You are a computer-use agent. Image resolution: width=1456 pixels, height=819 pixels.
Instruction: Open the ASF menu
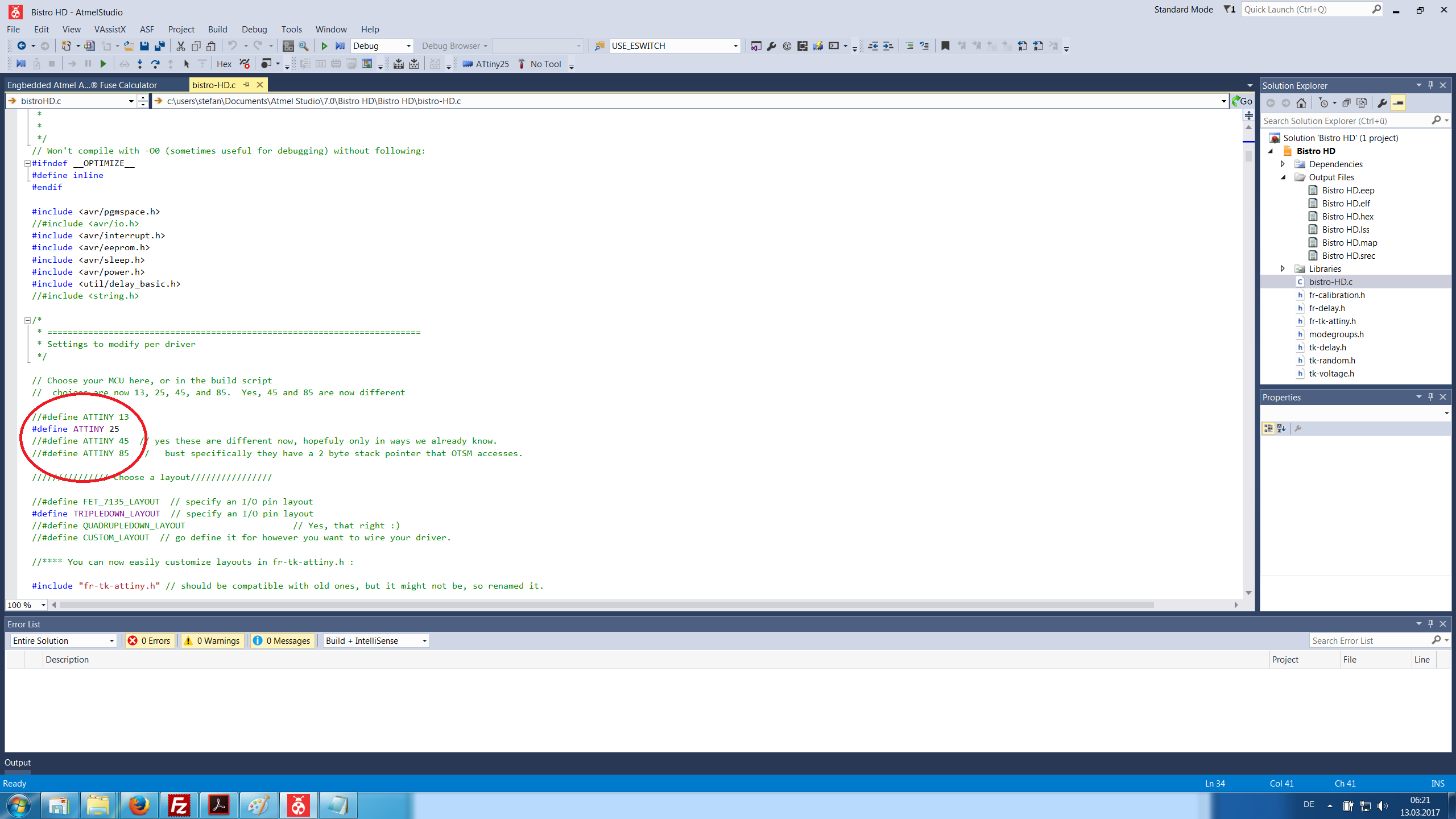(147, 30)
